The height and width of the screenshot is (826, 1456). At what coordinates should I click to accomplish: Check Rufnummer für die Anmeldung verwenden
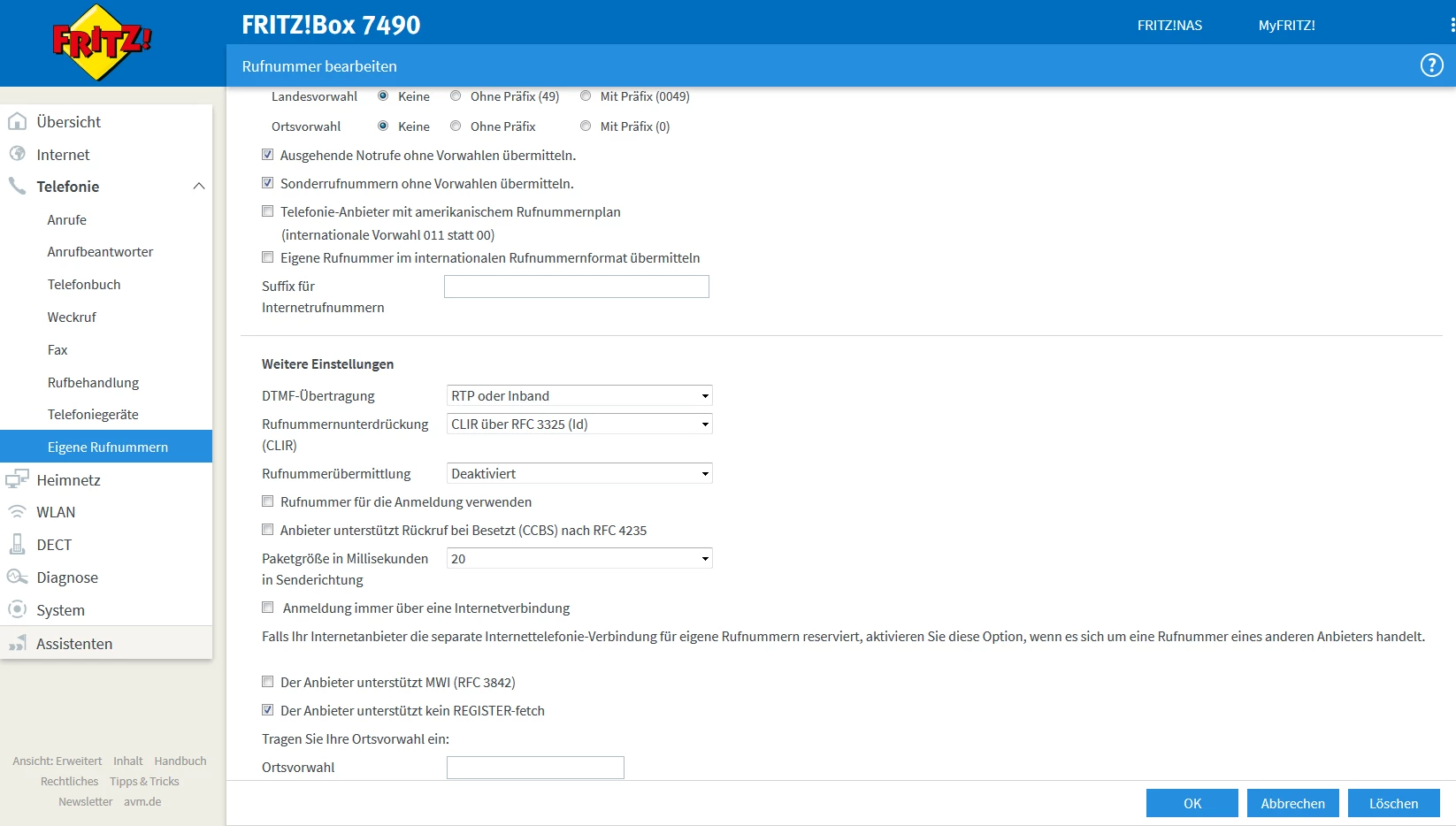267,501
